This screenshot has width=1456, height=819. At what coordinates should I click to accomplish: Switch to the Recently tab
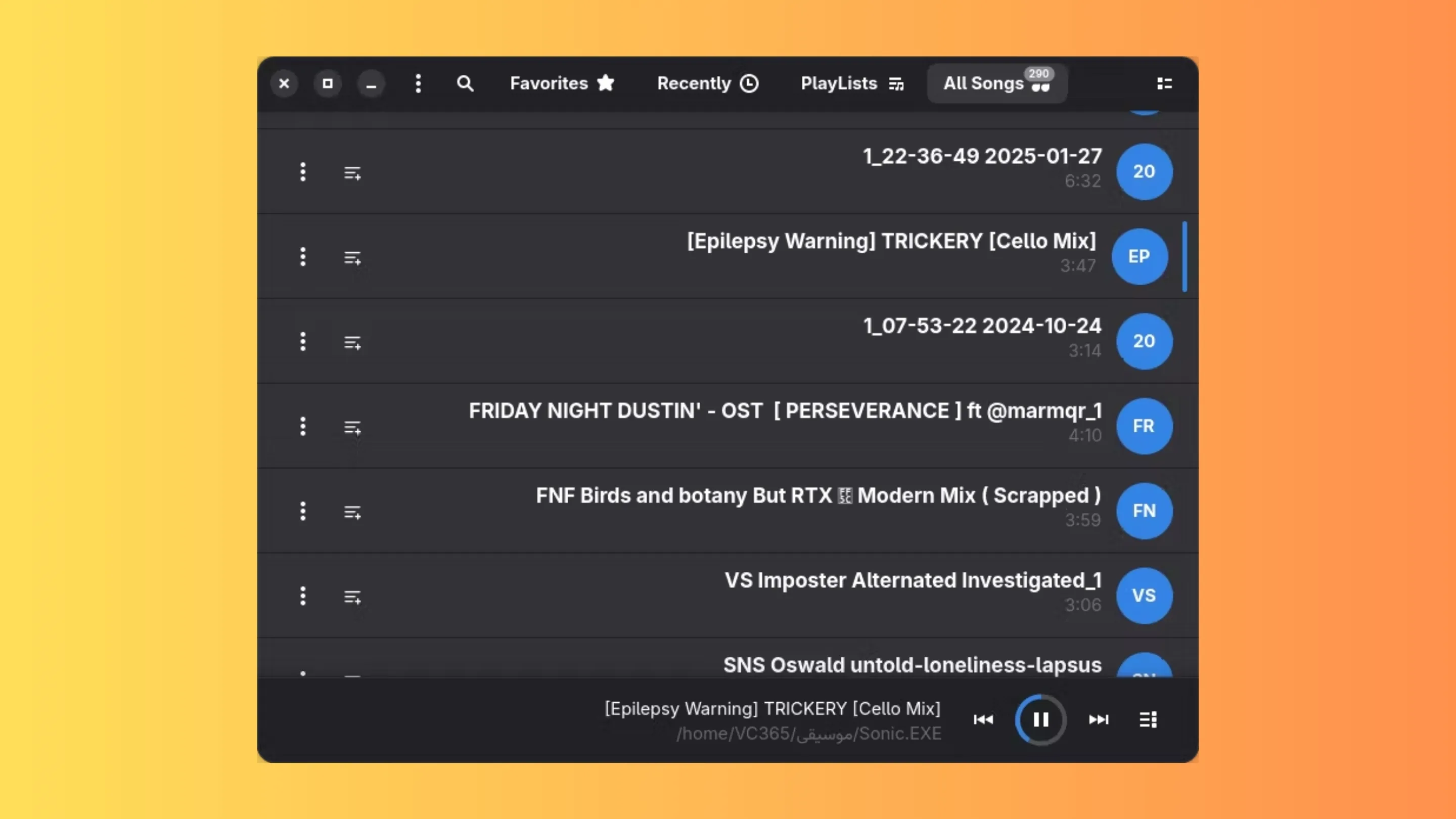coord(708,83)
